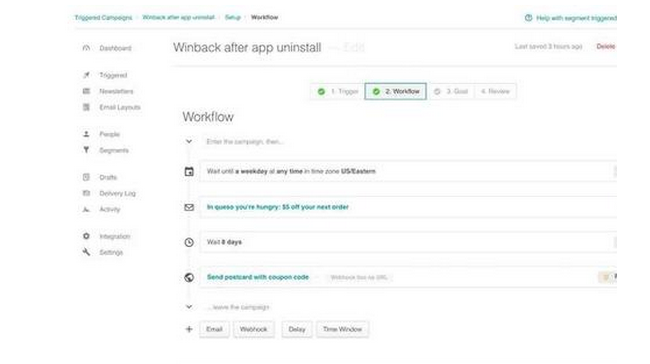Expand the 'leave the campaign' chevron
This screenshot has width=650, height=364.
tap(189, 307)
